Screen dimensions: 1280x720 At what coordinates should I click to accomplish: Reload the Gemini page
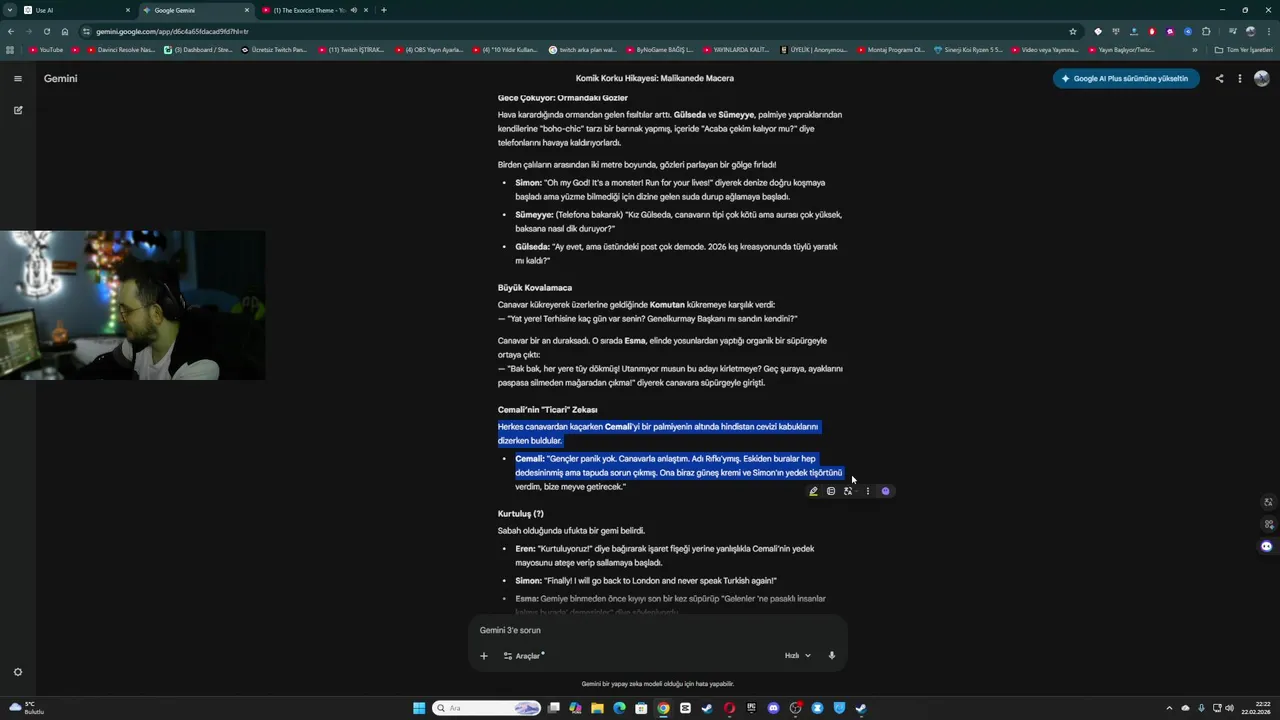[46, 31]
